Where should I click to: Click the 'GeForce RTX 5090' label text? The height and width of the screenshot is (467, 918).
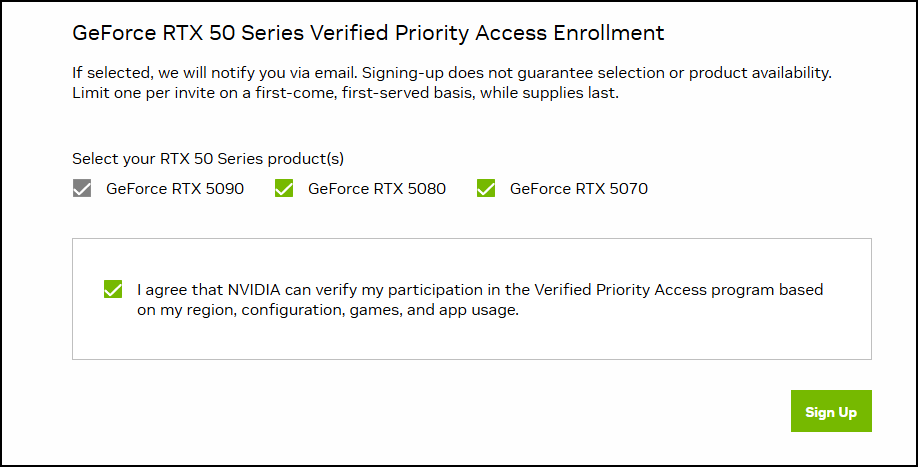pyautogui.click(x=175, y=188)
